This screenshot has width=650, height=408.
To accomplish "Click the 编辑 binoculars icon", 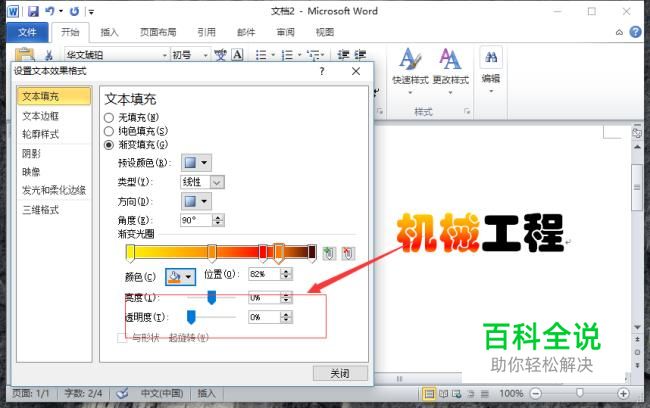I will (491, 58).
